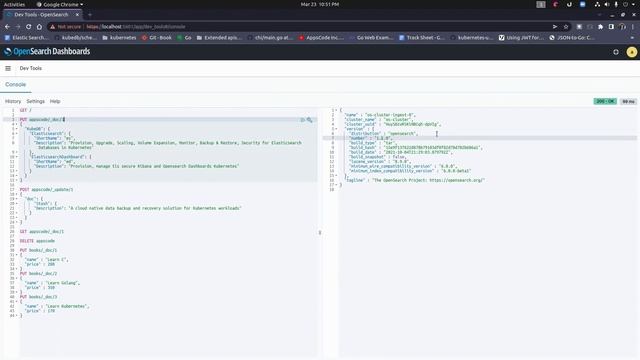Click the Not secure warning icon

53,27
